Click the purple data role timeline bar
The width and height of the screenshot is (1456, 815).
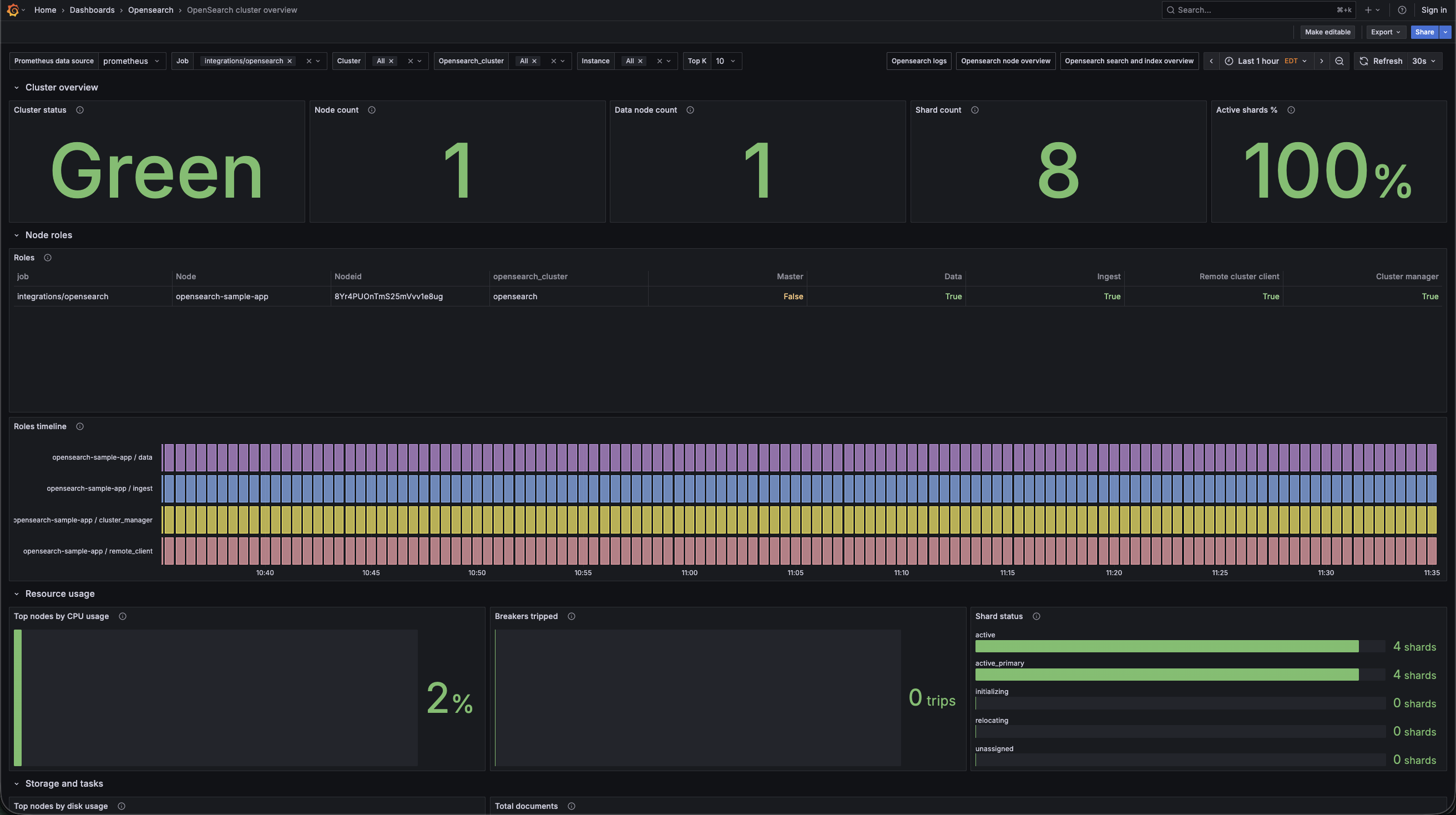click(798, 457)
